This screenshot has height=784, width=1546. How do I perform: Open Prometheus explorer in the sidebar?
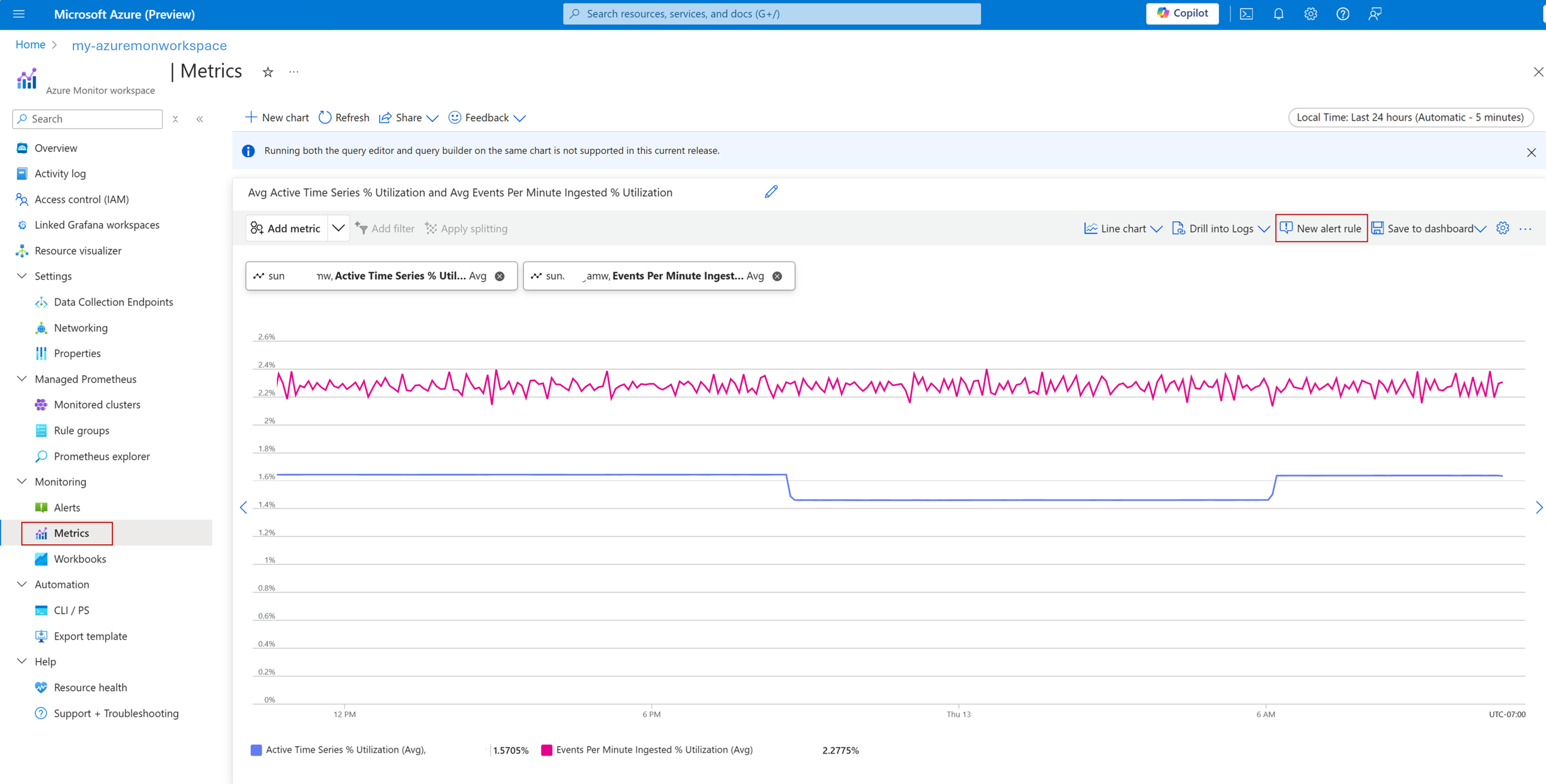[x=102, y=456]
